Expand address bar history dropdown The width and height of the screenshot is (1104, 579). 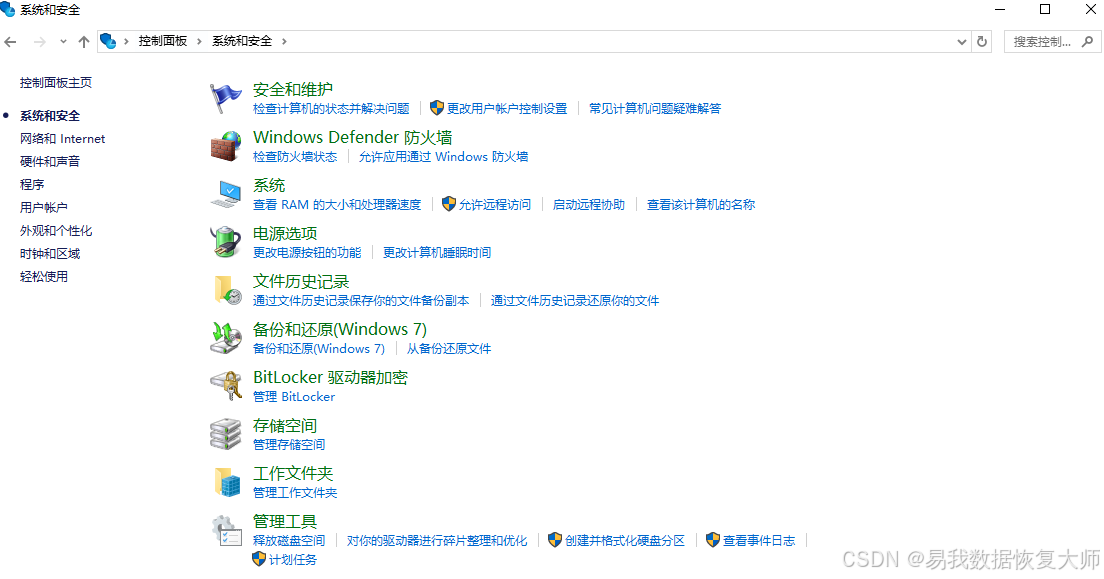pos(962,42)
